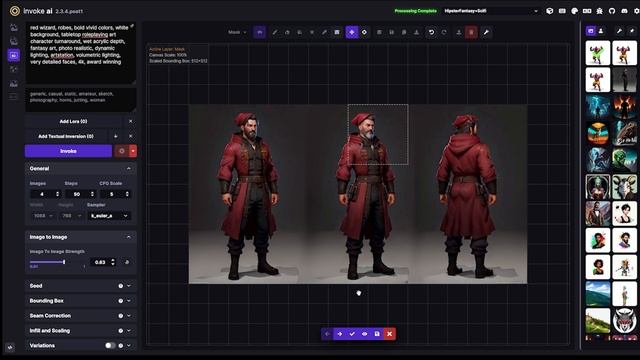Viewport: 640px width, 360px height.
Task: Upload an image to the canvas
Action: (459, 32)
